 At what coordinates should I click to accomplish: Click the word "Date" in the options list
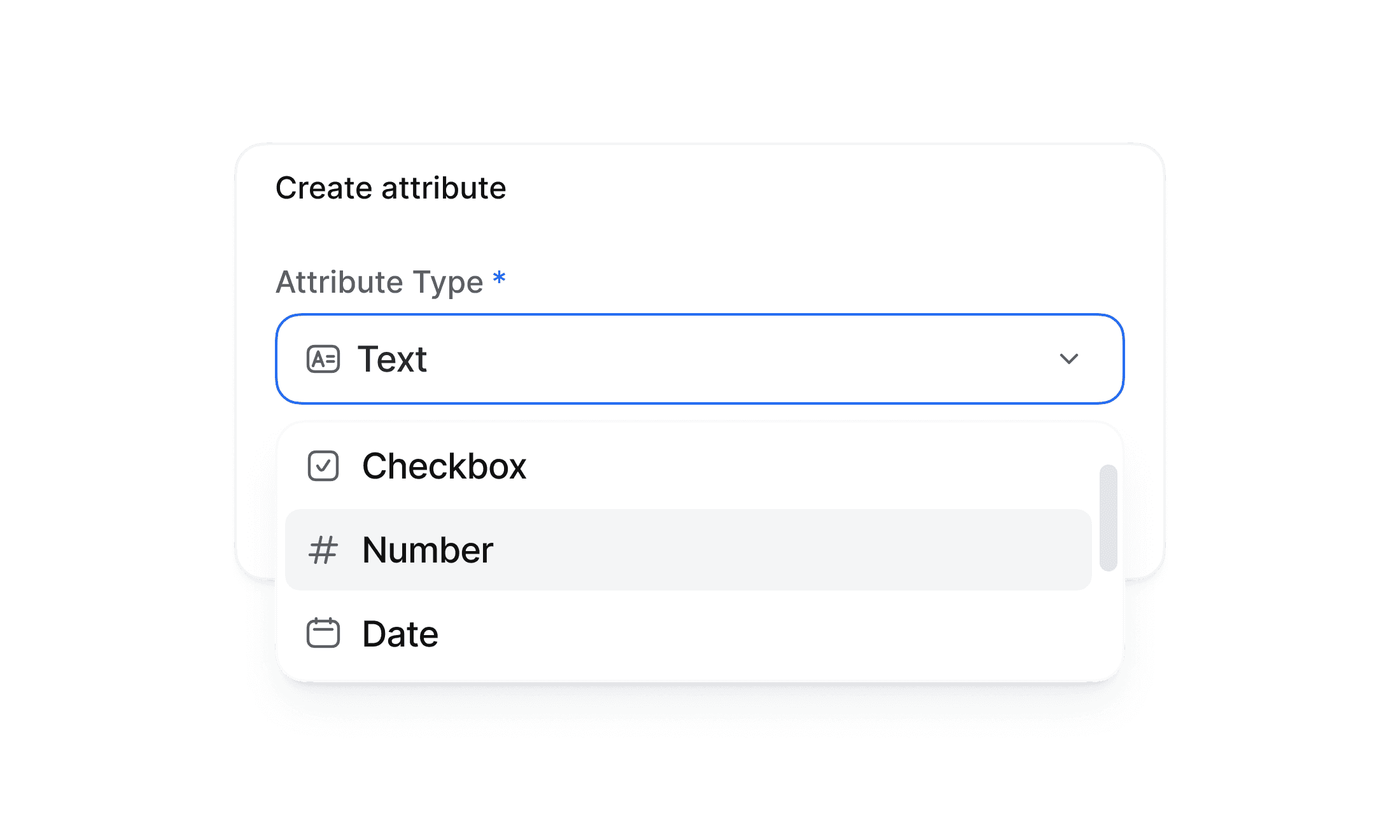tap(400, 634)
